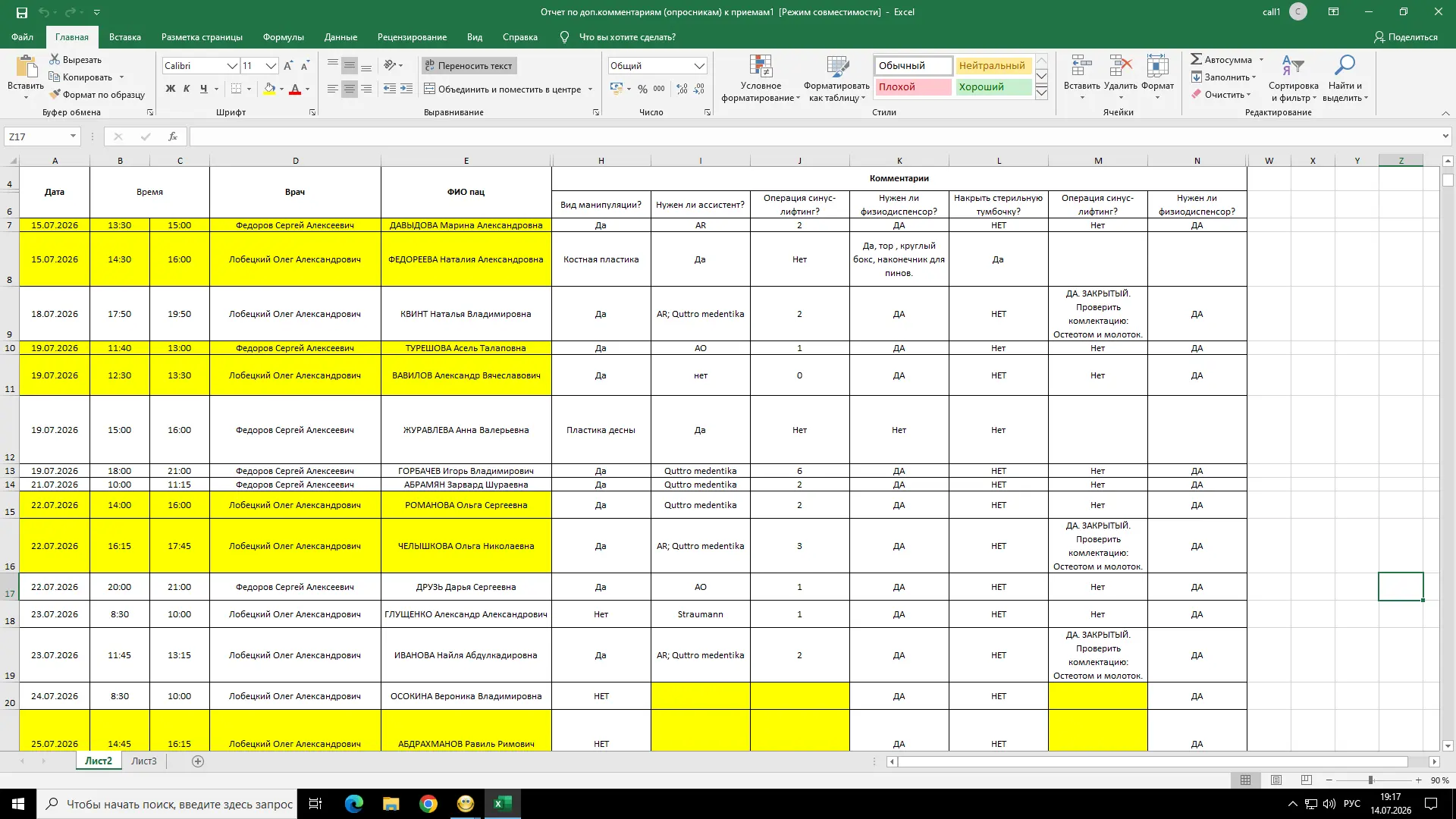1456x819 pixels.
Task: Click the formula bar input field
Action: 816,136
